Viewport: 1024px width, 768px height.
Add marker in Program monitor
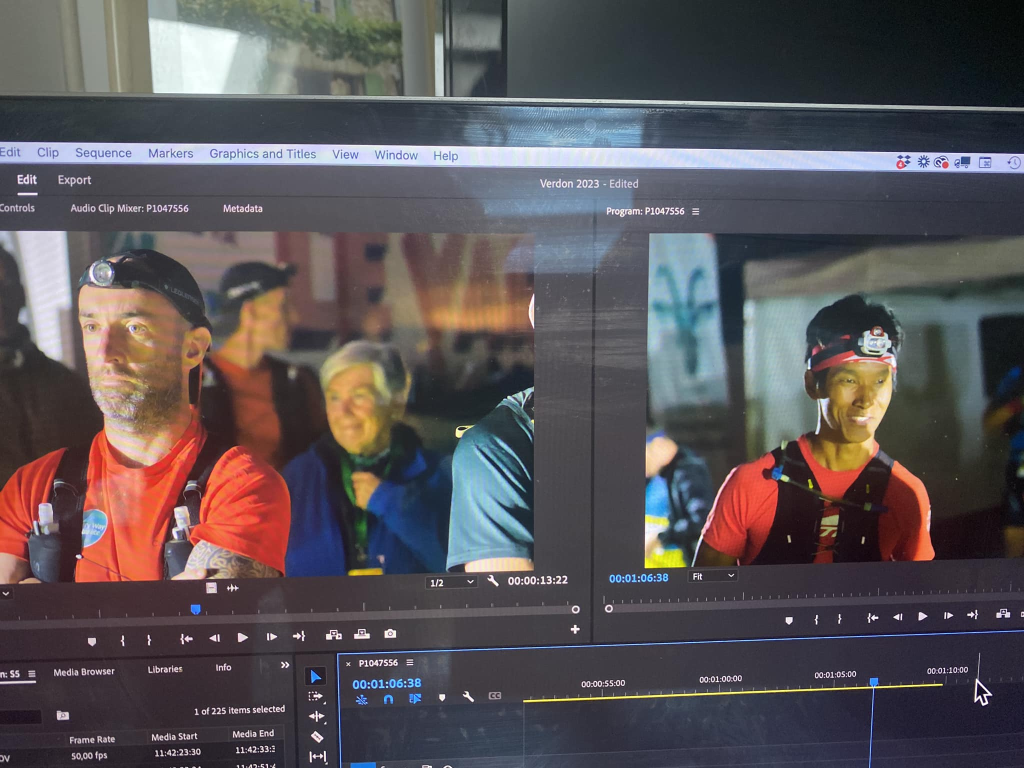coord(789,620)
